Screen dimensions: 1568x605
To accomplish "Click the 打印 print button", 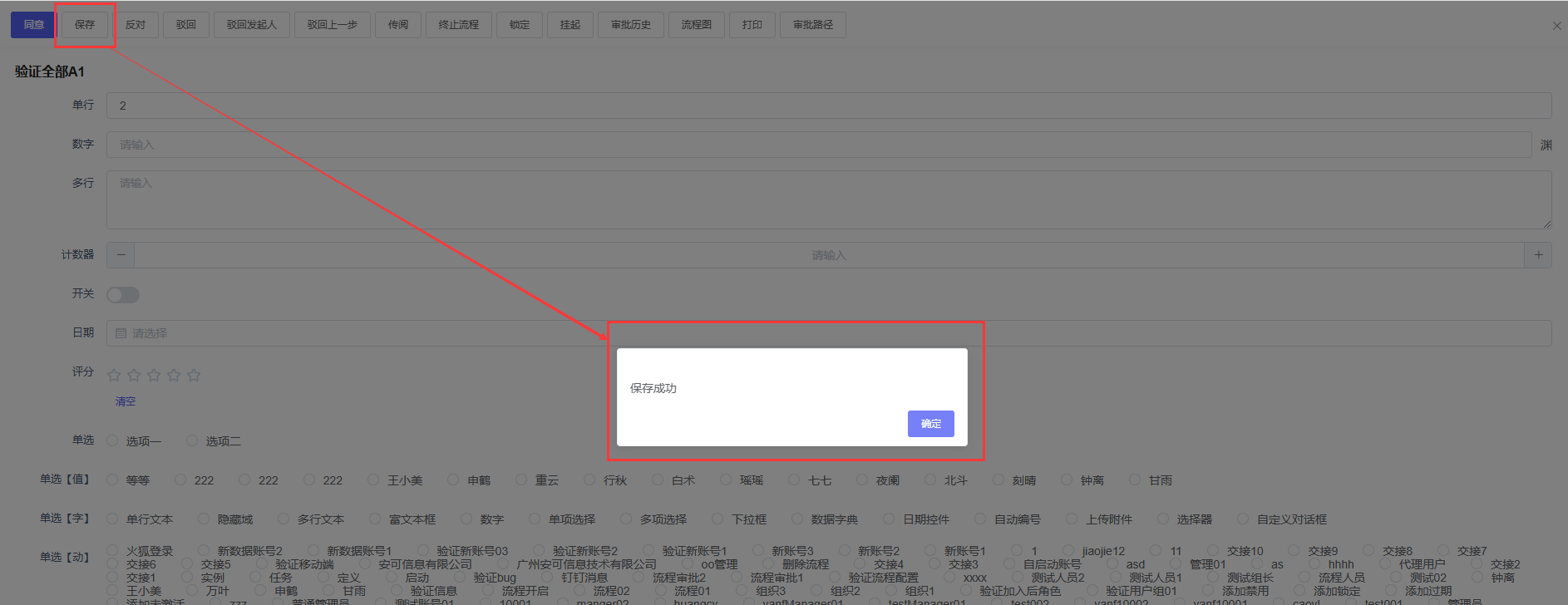I will (x=752, y=25).
